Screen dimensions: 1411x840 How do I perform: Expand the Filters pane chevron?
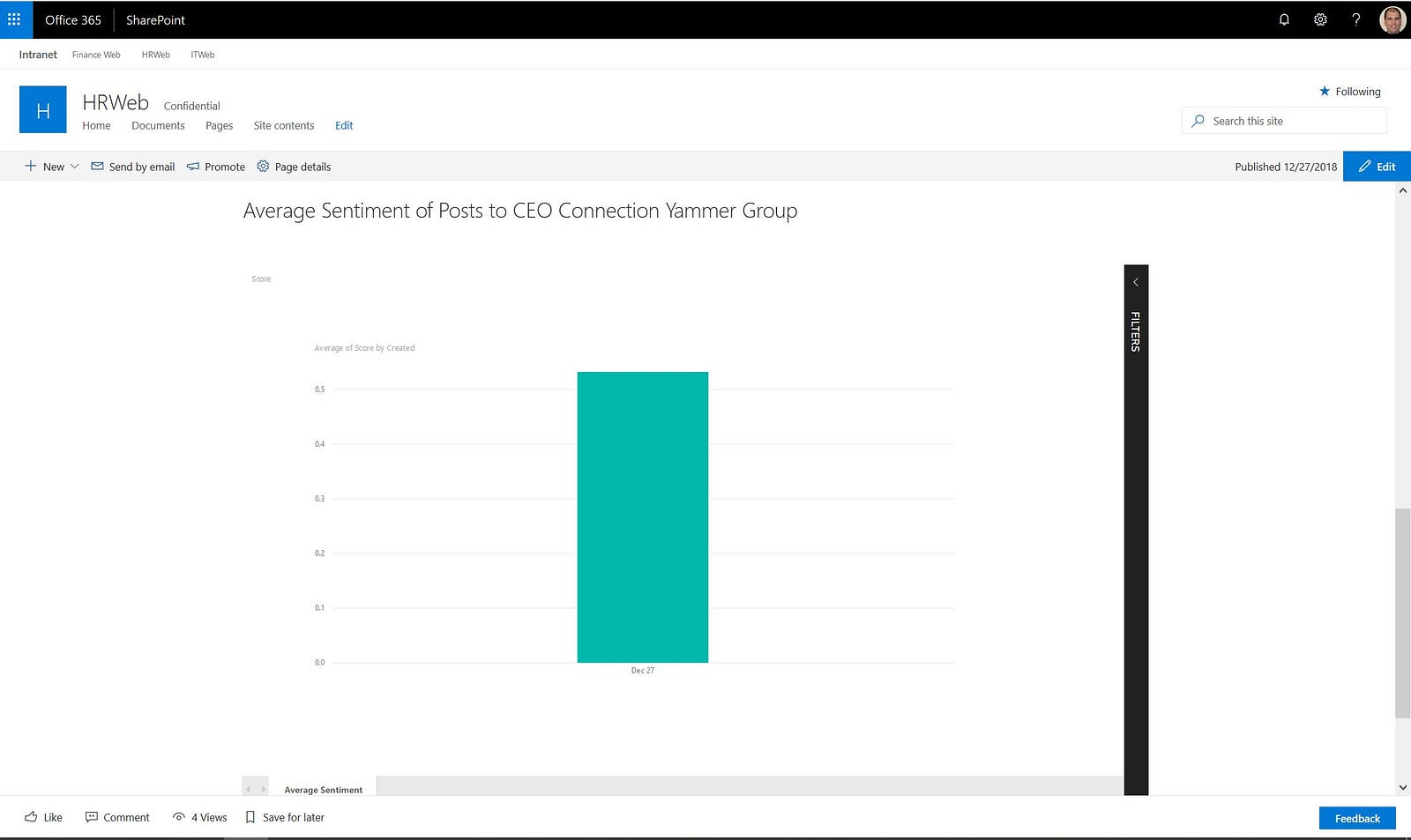[x=1136, y=282]
